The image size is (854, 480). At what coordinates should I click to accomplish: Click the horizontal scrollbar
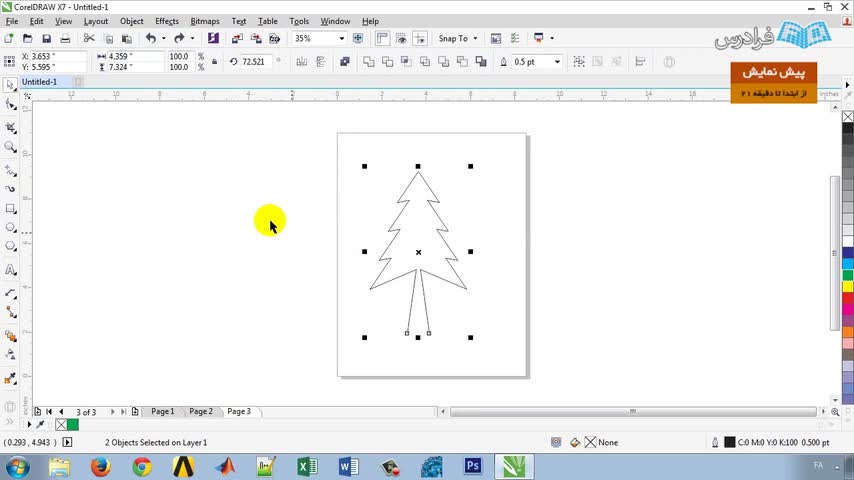(x=633, y=412)
